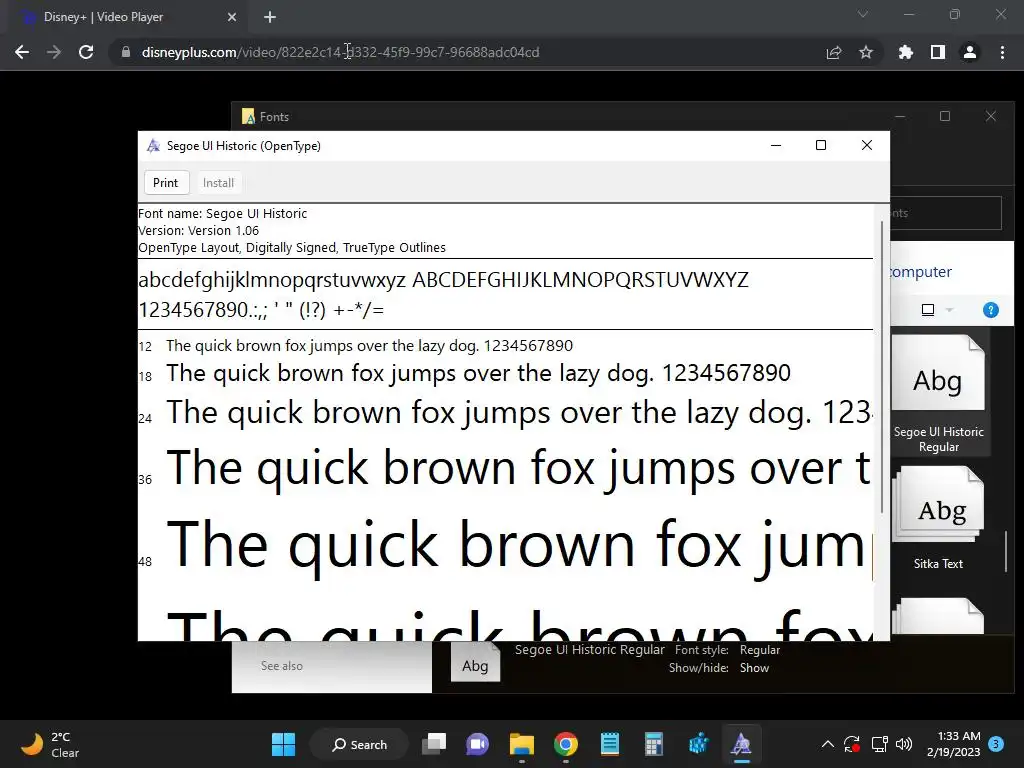Reload the Disney+ page
This screenshot has height=768, width=1024.
click(86, 52)
